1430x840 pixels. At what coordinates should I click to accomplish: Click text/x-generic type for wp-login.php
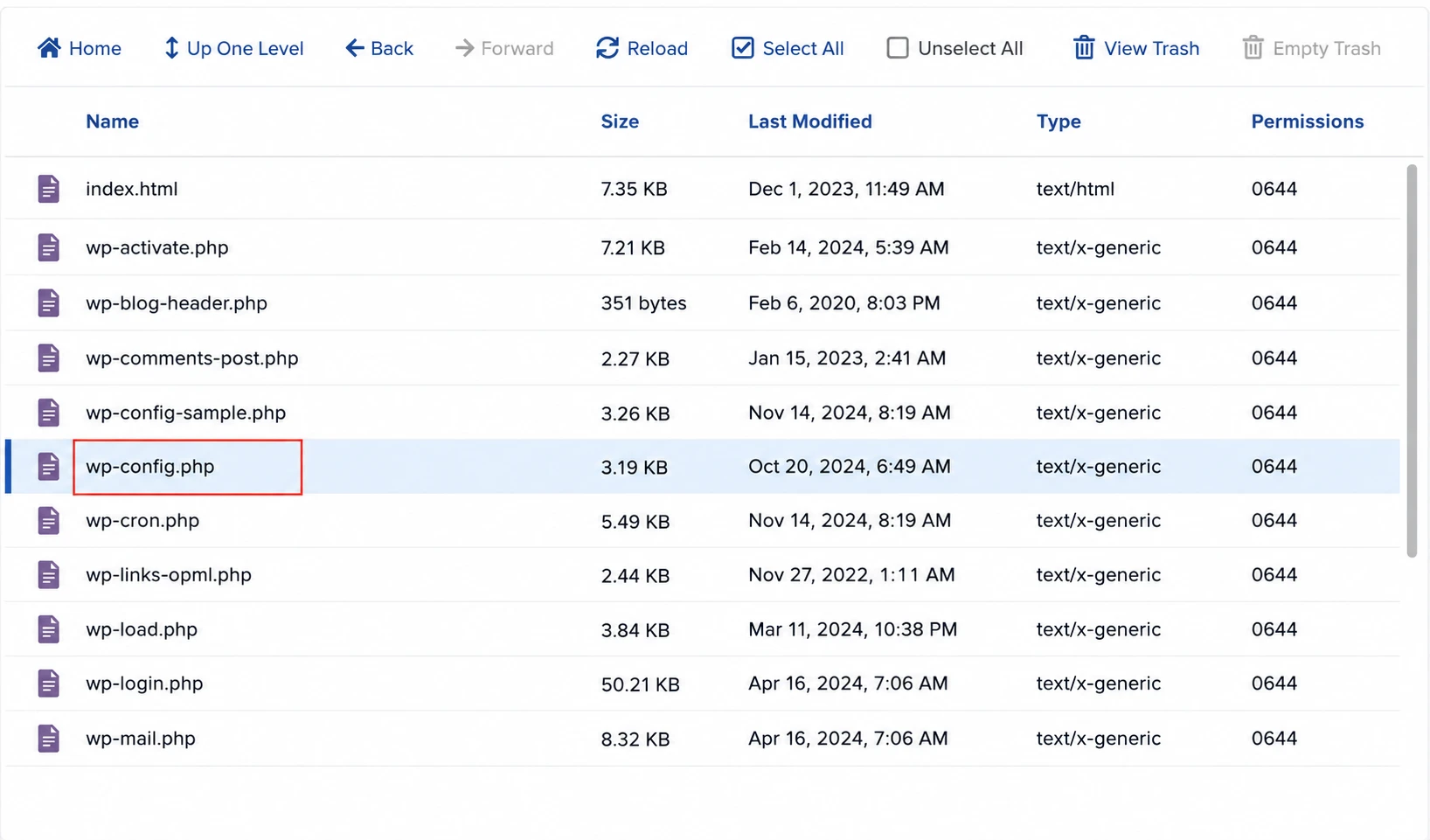[x=1099, y=684]
